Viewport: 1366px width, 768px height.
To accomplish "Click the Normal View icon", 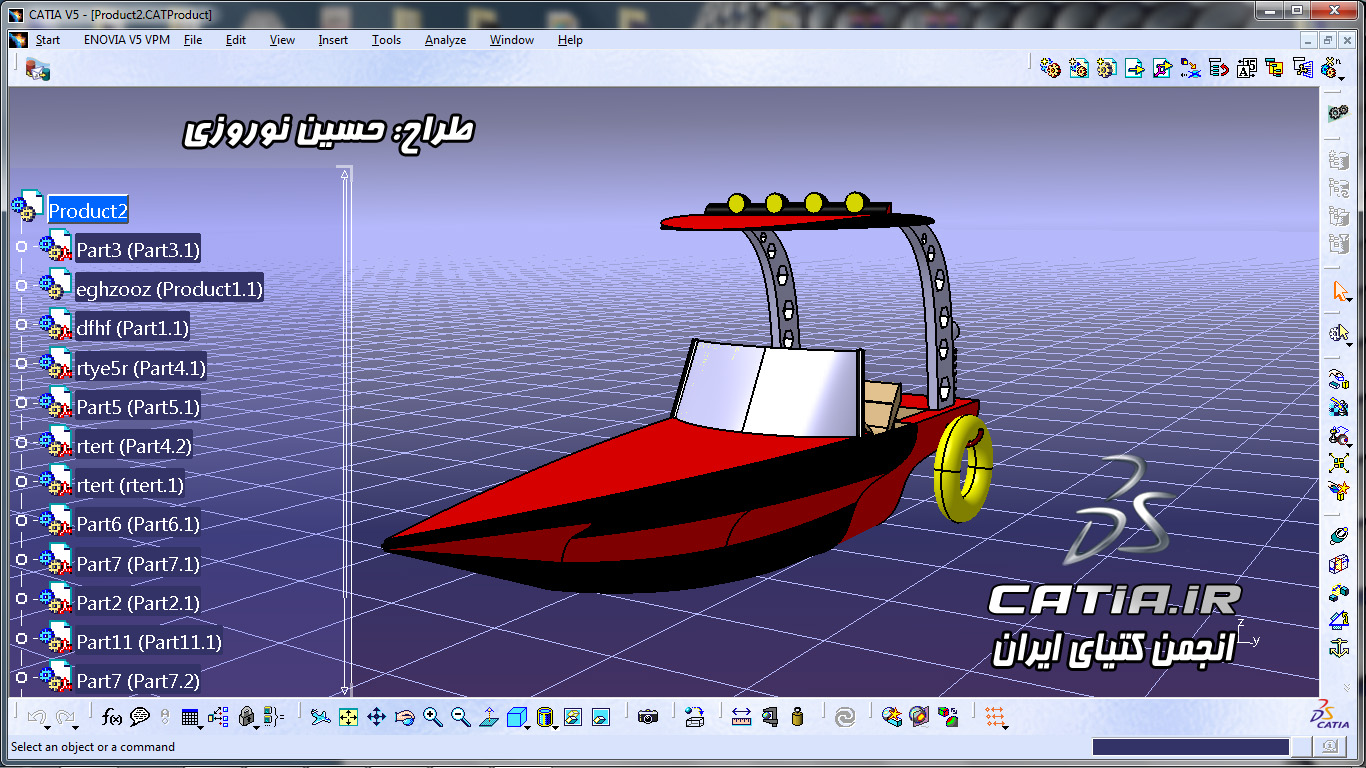I will tap(488, 716).
